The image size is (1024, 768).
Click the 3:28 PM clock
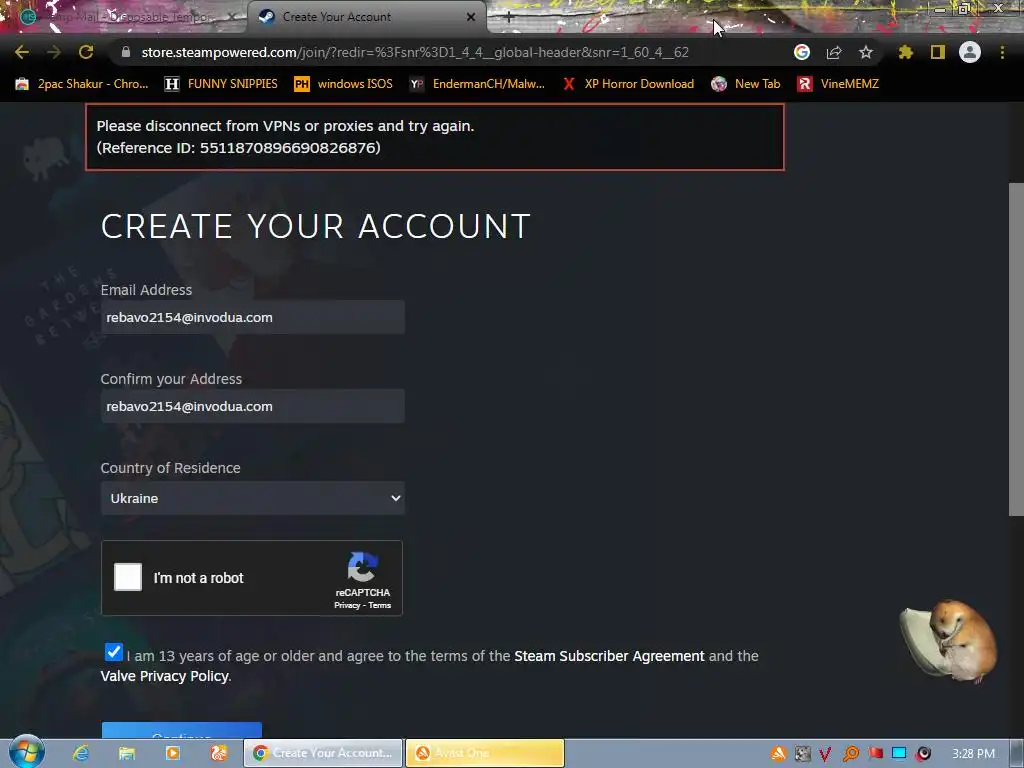973,754
